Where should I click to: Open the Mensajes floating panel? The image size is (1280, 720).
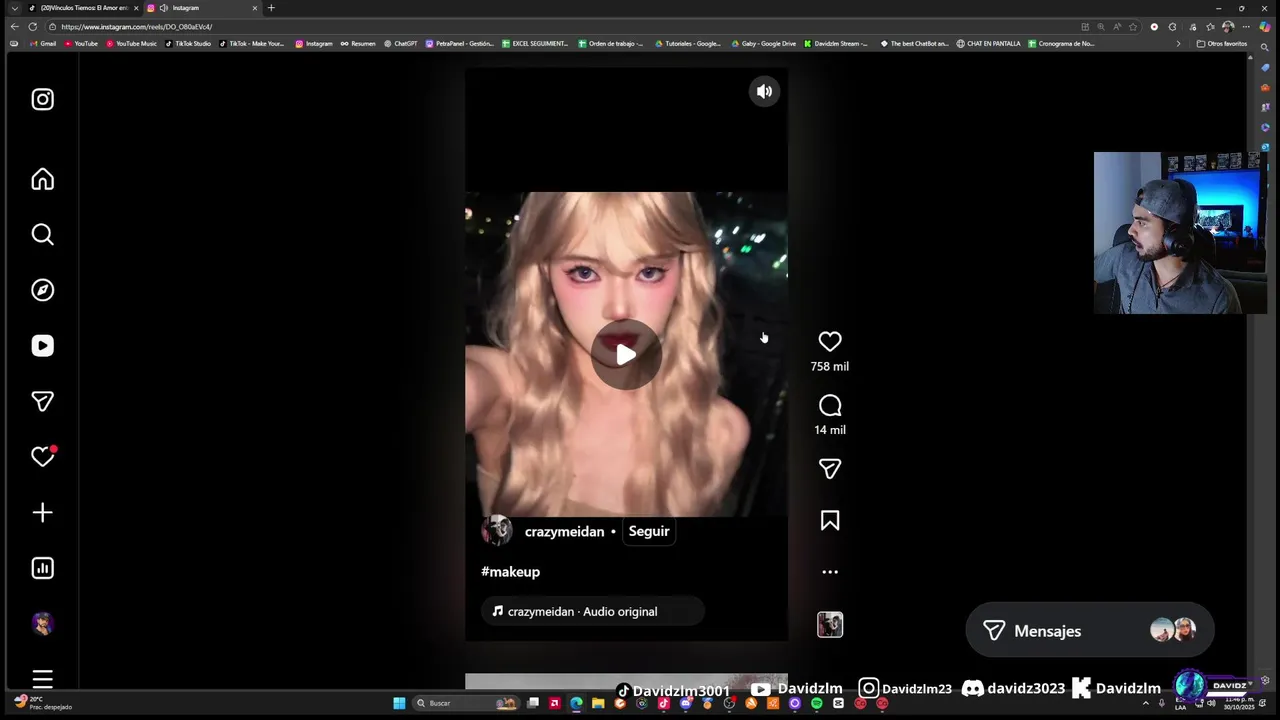[x=1090, y=631]
